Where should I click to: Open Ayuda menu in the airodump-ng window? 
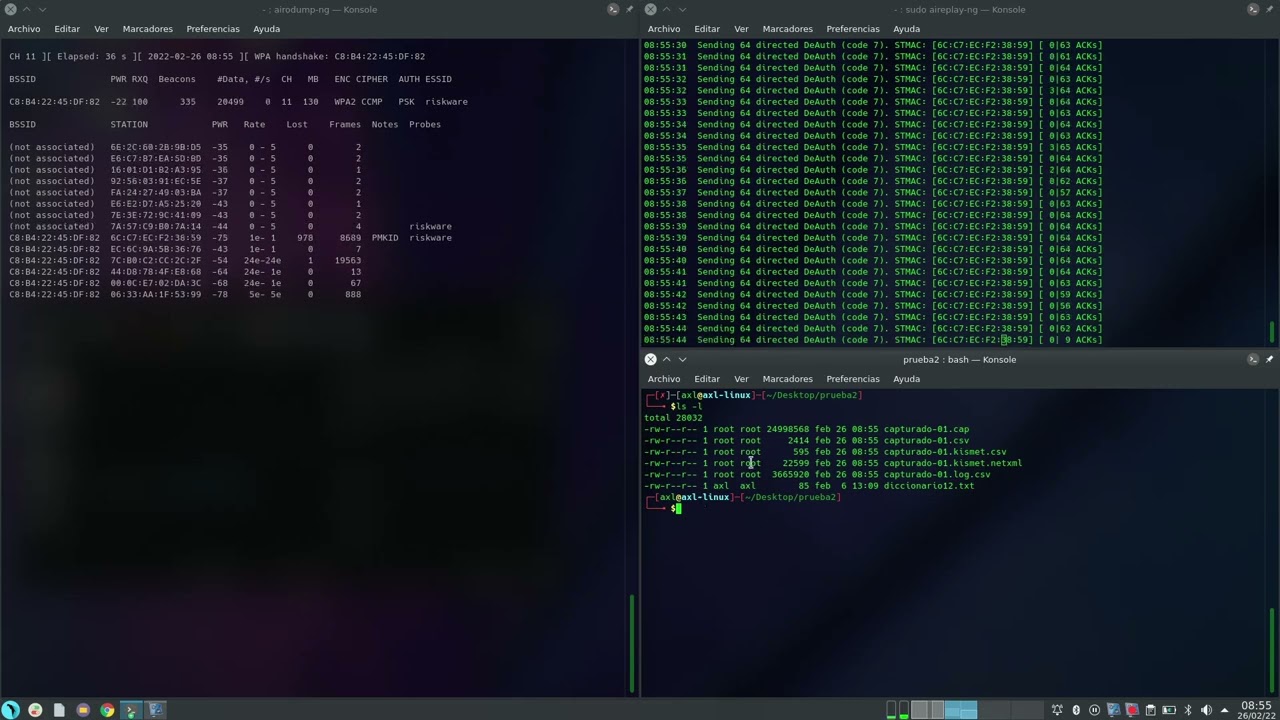266,29
